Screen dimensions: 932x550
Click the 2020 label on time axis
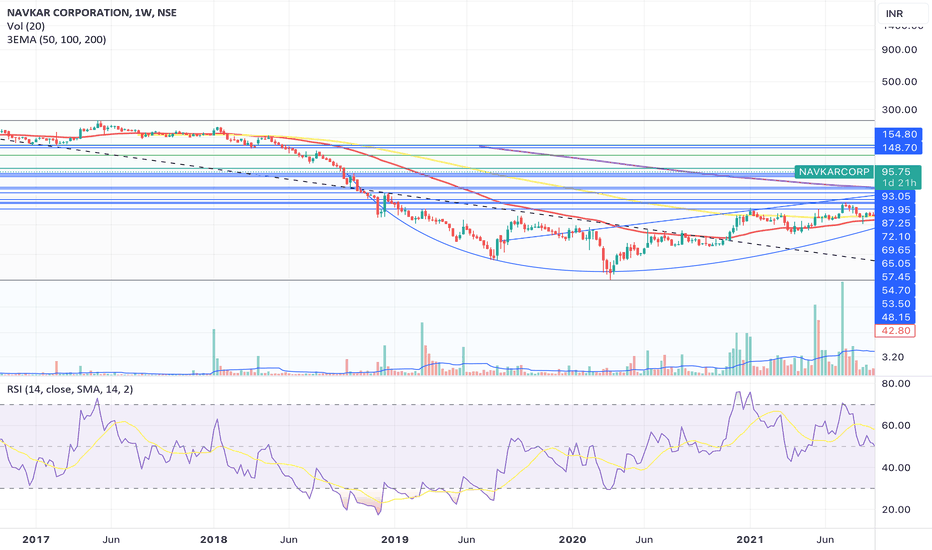573,540
